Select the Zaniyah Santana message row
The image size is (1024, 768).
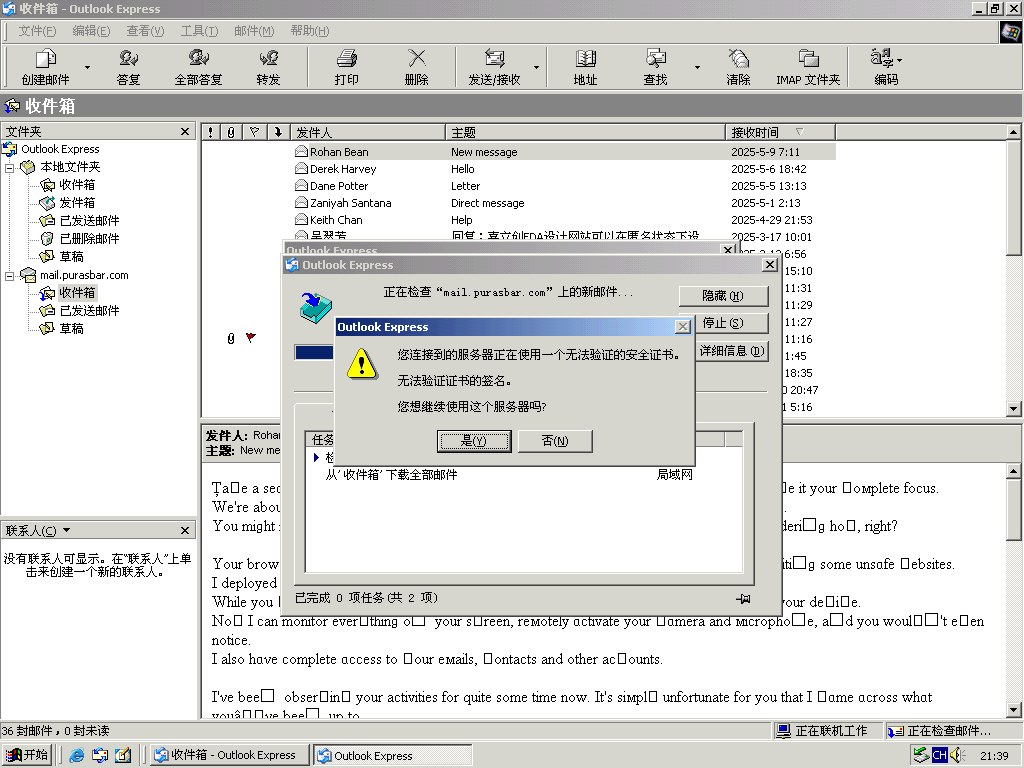tap(519, 203)
